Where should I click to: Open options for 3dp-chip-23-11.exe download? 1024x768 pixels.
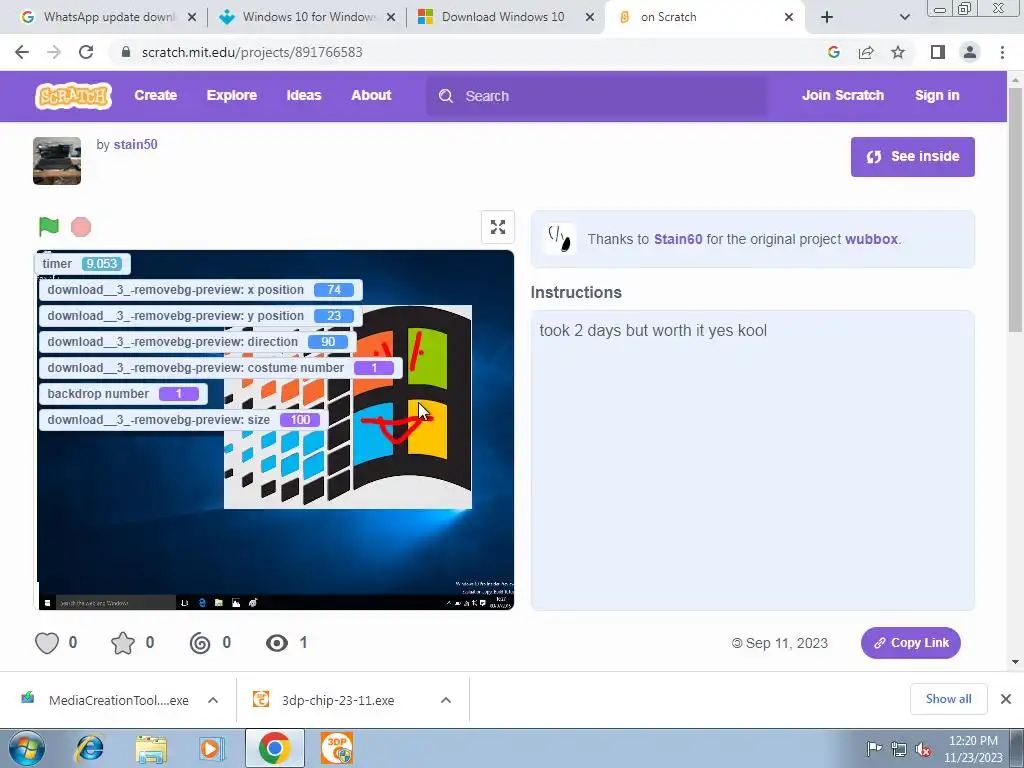[446, 700]
